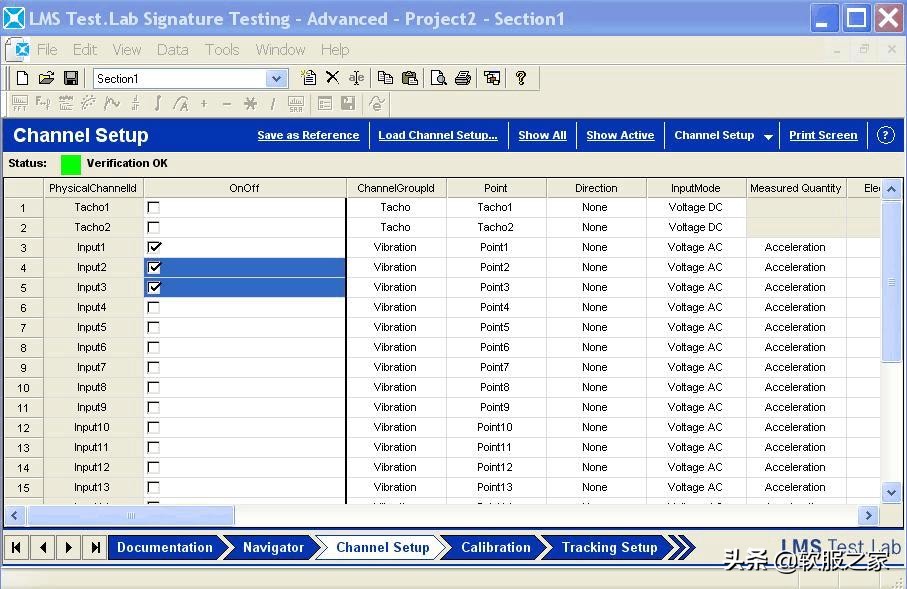The height and width of the screenshot is (589, 907).
Task: Click the circled question mark in Channel Setup header
Action: click(x=885, y=135)
